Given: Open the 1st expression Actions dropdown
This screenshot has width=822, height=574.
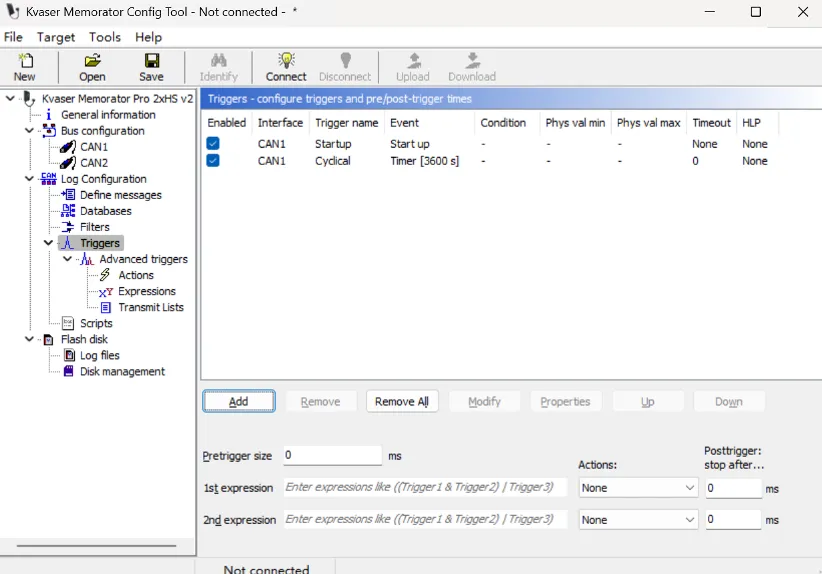Looking at the screenshot, I should click(638, 488).
